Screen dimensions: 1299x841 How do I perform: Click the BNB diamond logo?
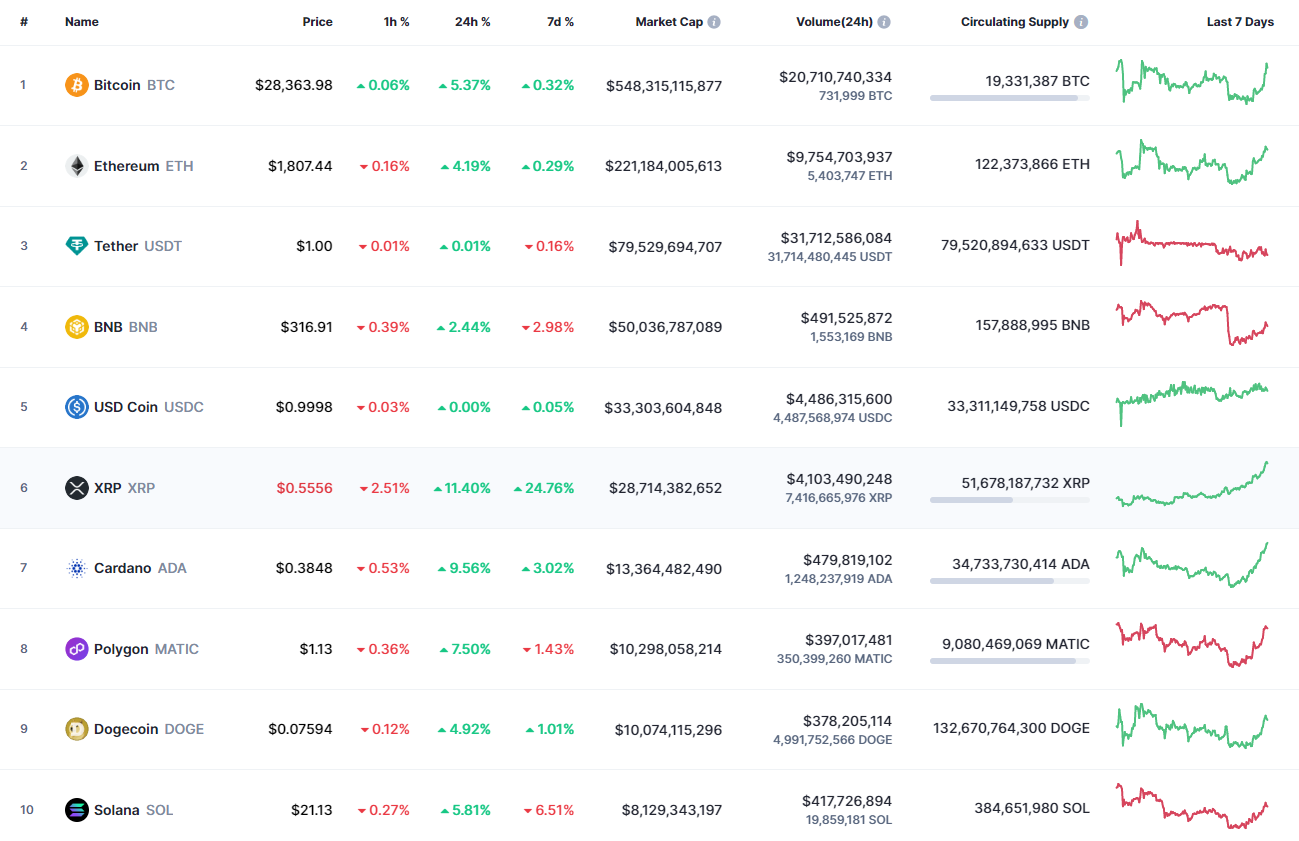click(75, 326)
